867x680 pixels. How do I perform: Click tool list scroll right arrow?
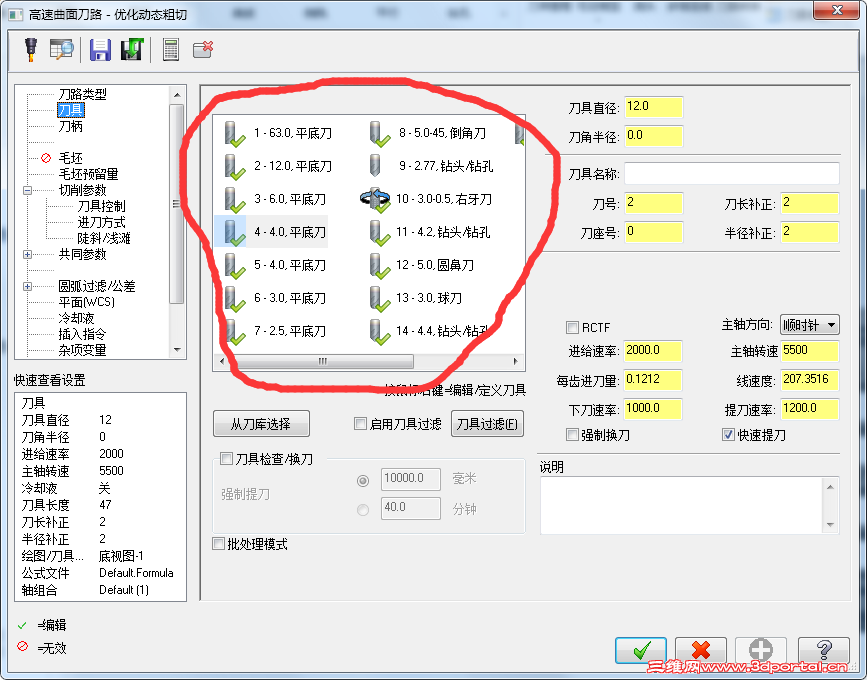pyautogui.click(x=515, y=362)
